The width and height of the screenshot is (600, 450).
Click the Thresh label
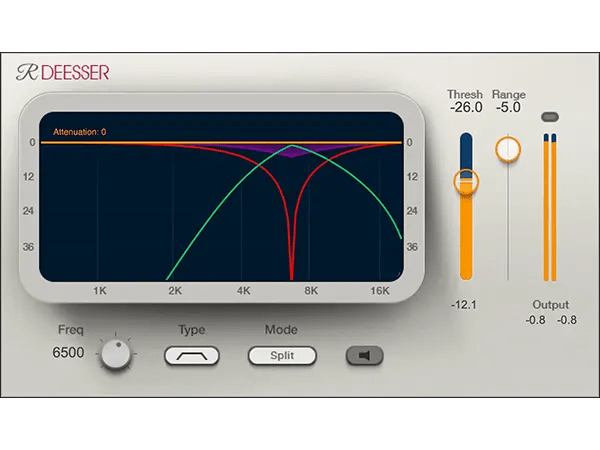tap(465, 94)
